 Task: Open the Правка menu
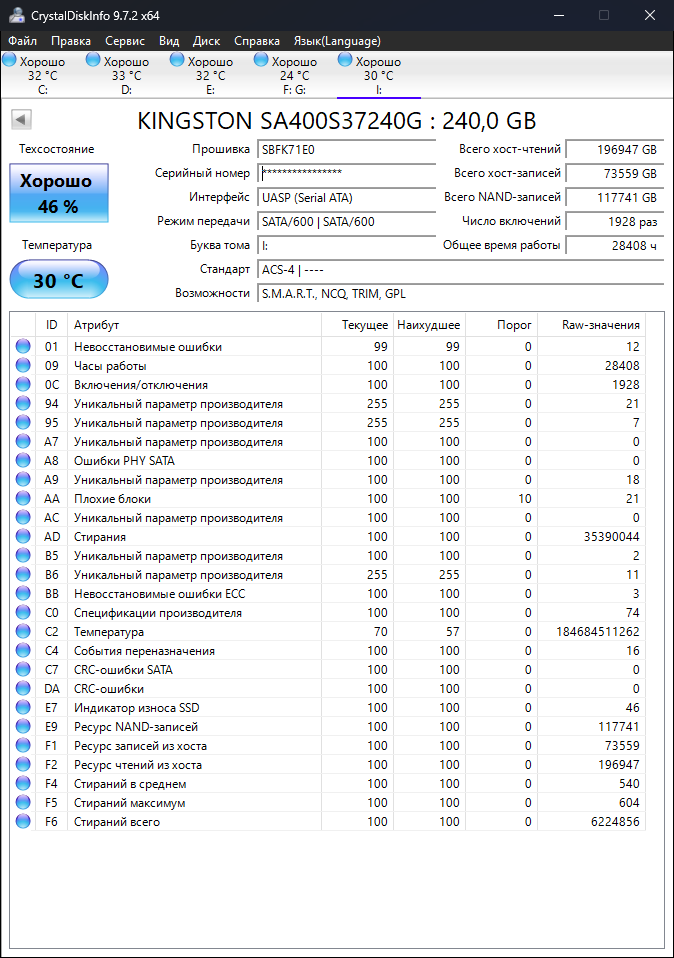71,41
